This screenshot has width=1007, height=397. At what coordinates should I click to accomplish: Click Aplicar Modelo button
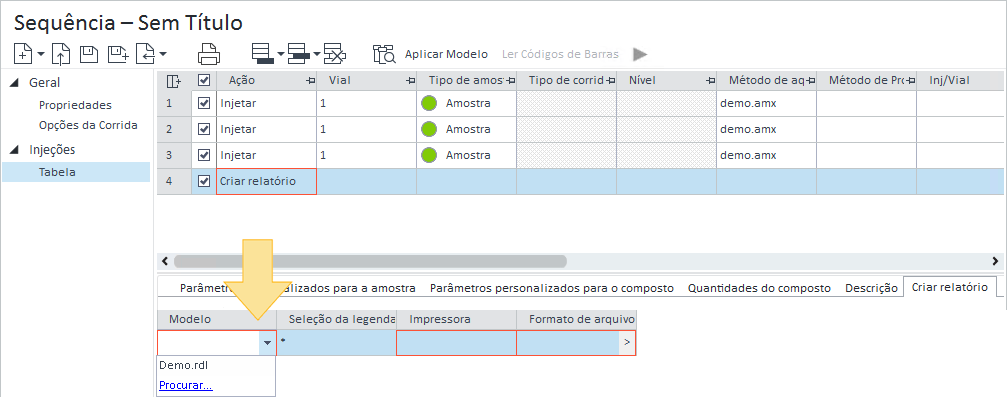point(446,55)
